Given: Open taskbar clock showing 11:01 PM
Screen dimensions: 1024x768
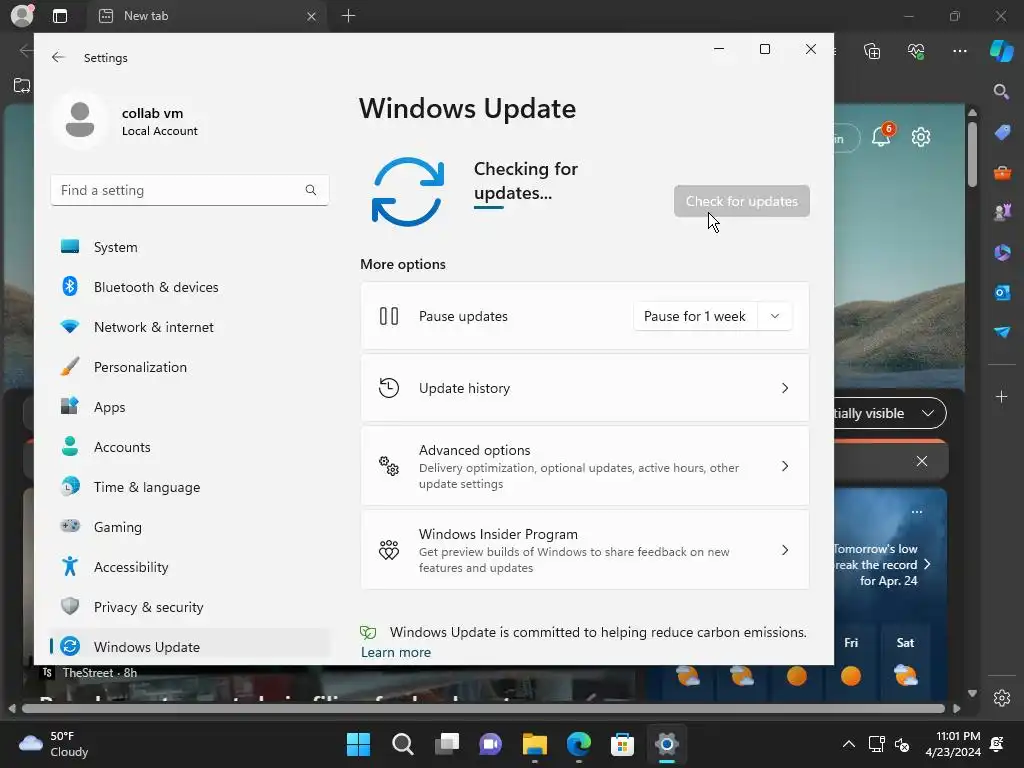Looking at the screenshot, I should tap(953, 744).
